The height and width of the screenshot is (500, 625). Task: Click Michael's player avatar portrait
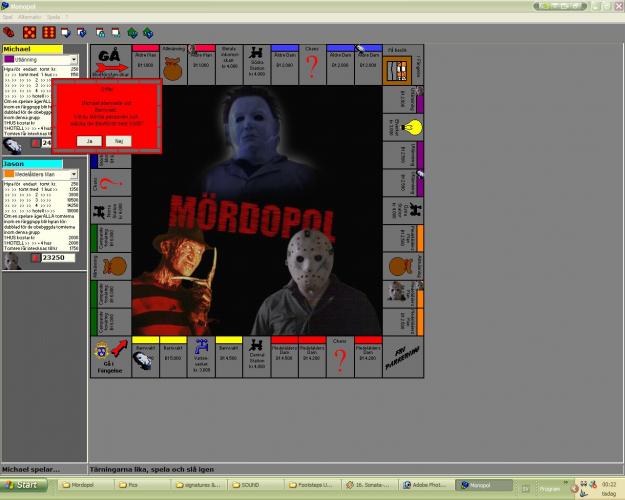[12, 144]
